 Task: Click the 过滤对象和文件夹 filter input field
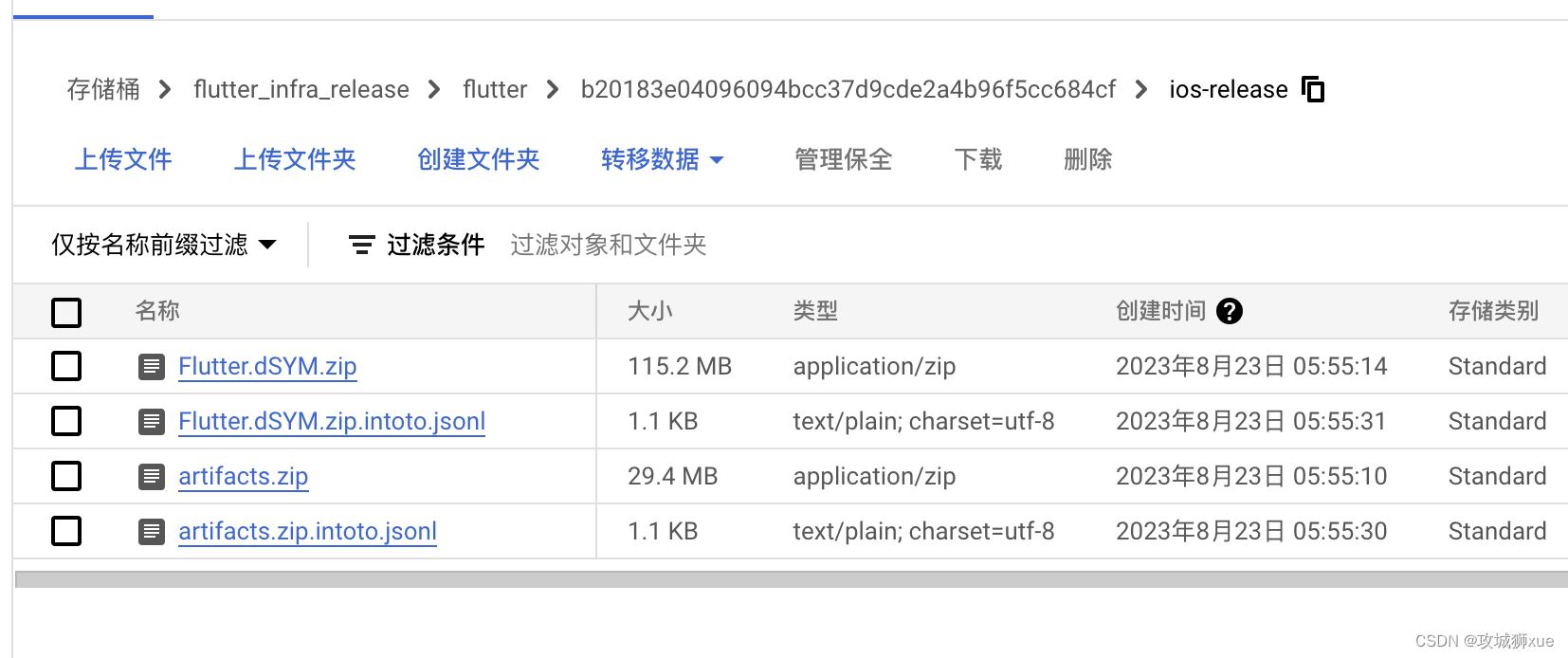[x=608, y=245]
